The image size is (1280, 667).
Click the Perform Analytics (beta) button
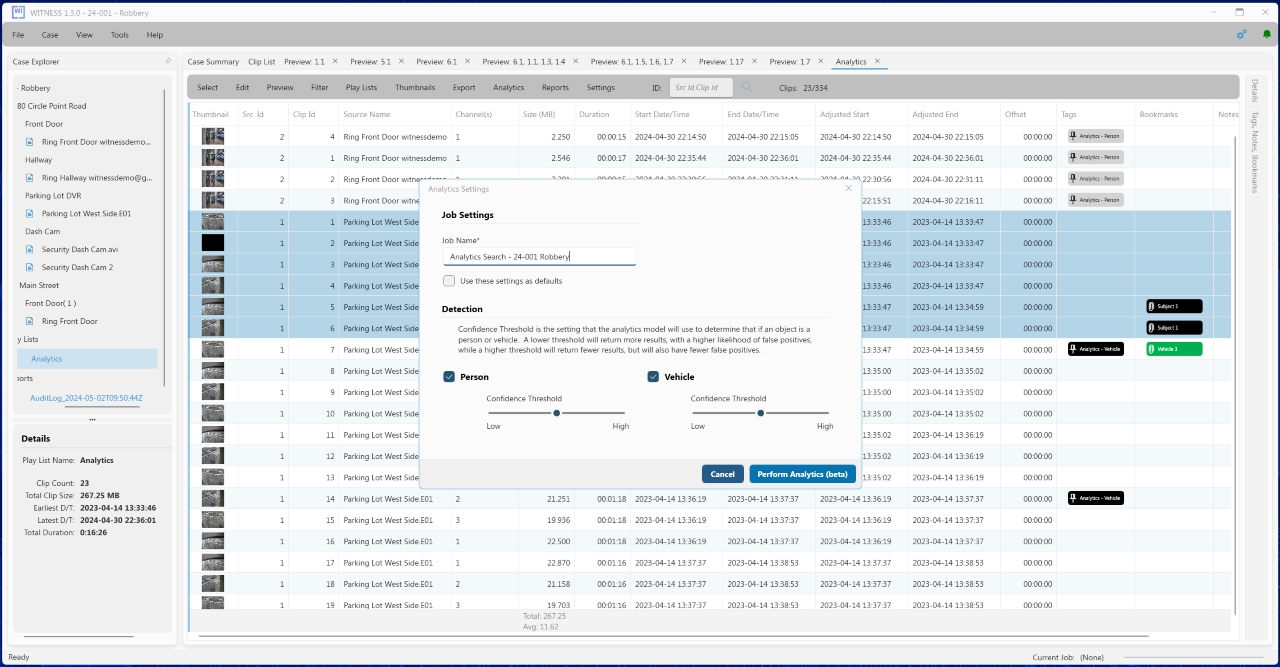[x=802, y=474]
